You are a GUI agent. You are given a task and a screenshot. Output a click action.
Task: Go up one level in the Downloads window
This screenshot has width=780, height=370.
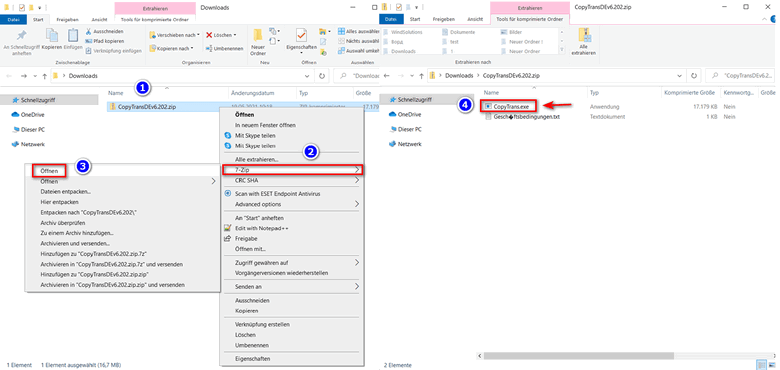(x=45, y=76)
